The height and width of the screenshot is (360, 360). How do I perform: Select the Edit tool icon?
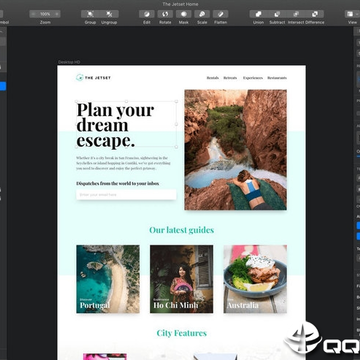click(x=147, y=14)
